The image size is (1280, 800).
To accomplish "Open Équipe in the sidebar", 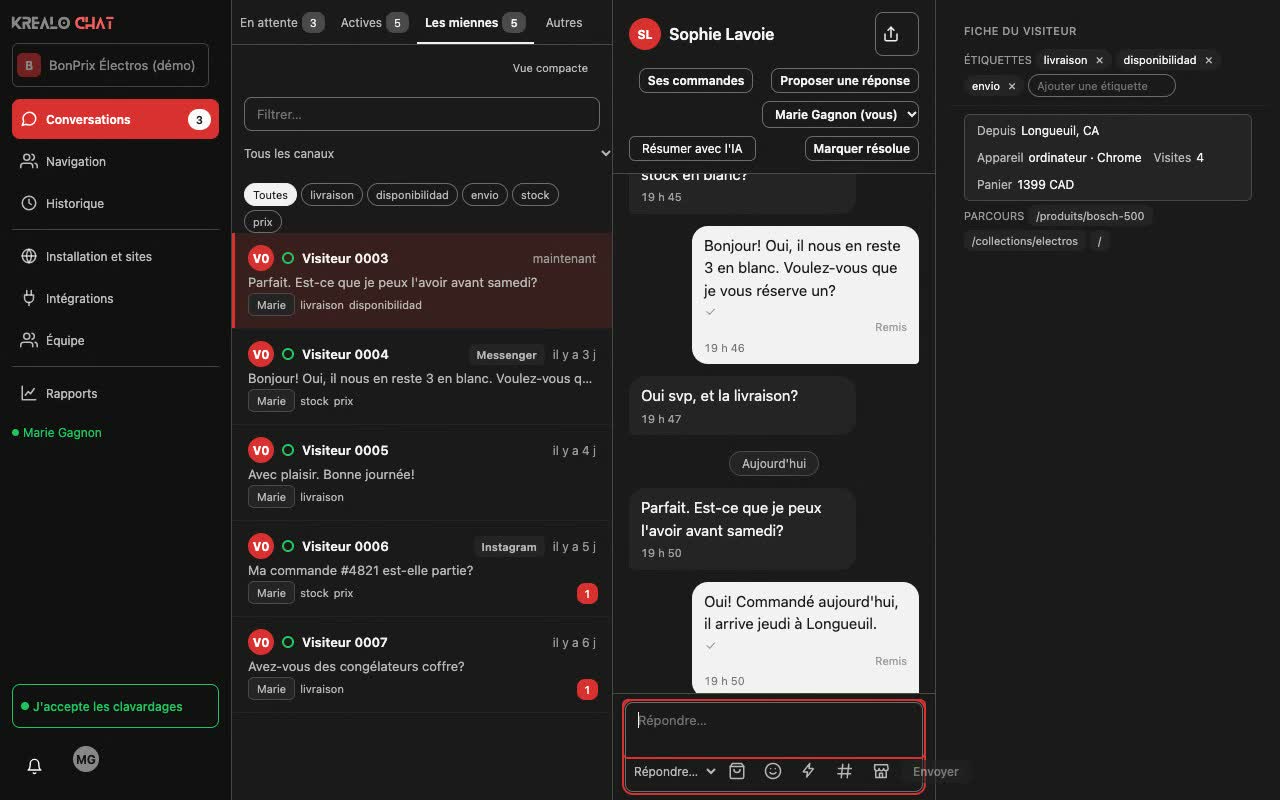I will pos(115,340).
